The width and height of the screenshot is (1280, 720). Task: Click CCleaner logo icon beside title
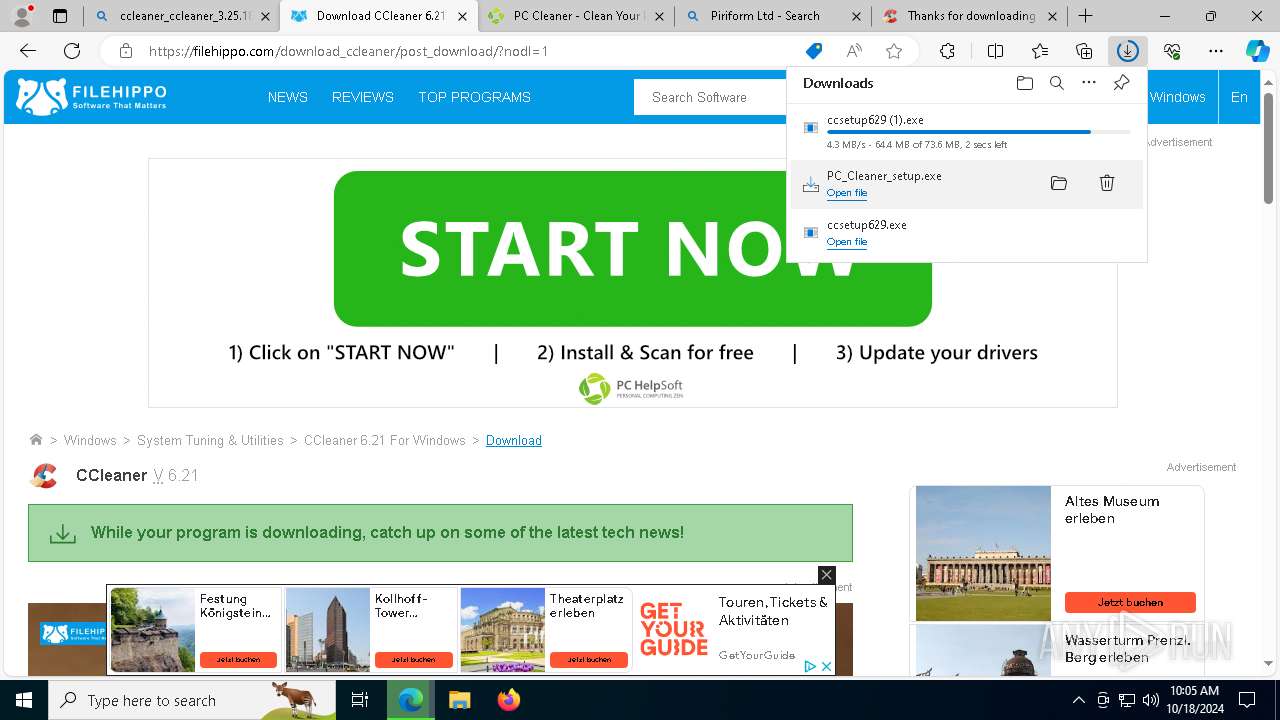pos(44,476)
